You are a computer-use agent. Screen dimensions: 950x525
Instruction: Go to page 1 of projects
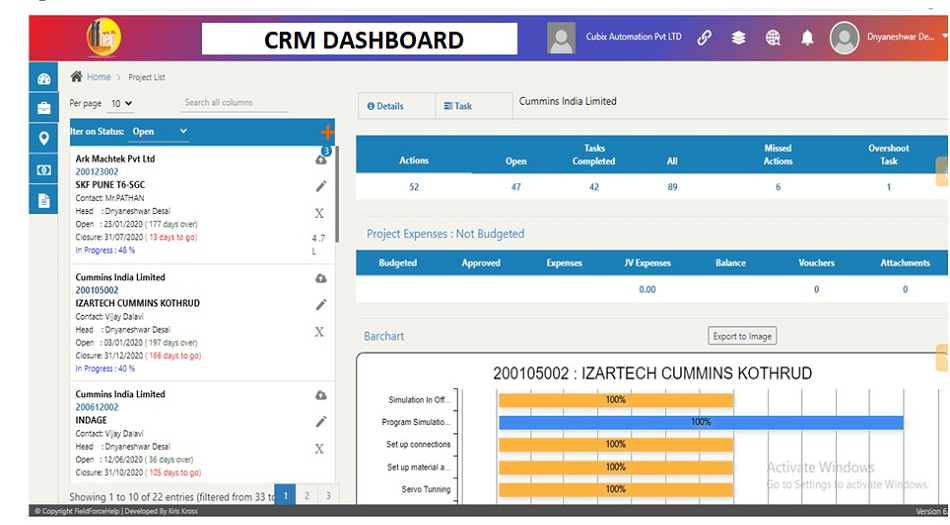(x=285, y=495)
